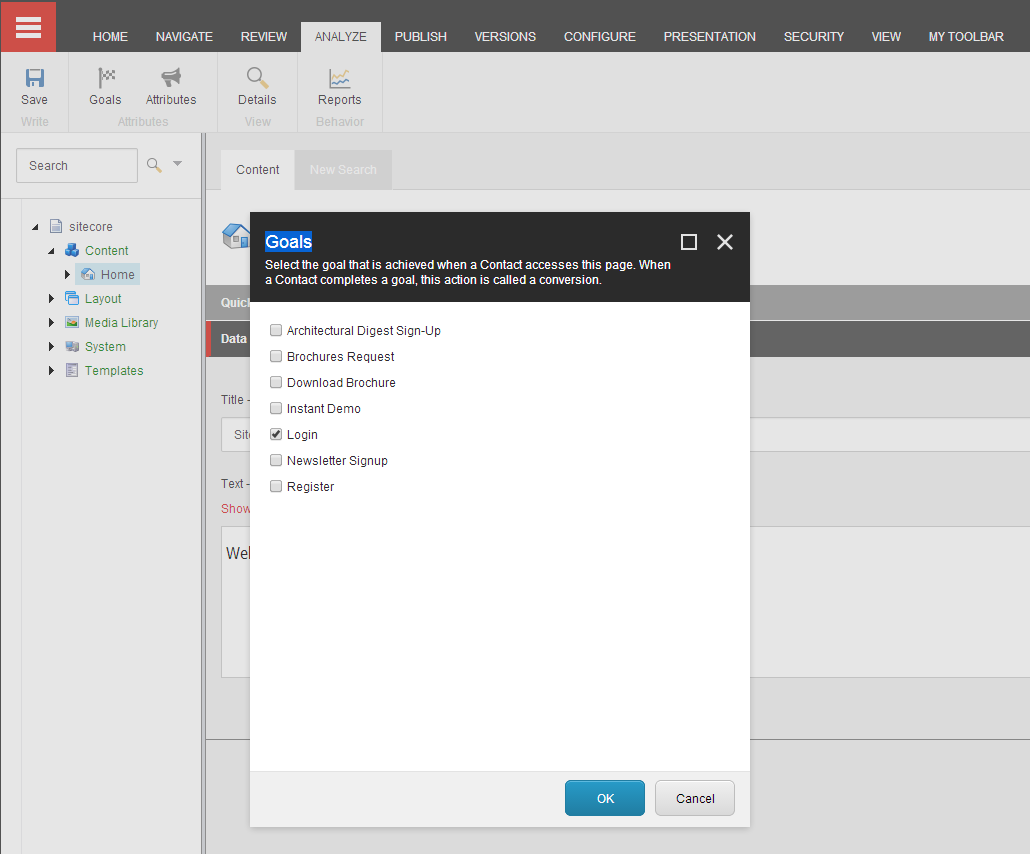Open the red hamburger Sitecore menu
The image size is (1030, 854).
coord(28,27)
